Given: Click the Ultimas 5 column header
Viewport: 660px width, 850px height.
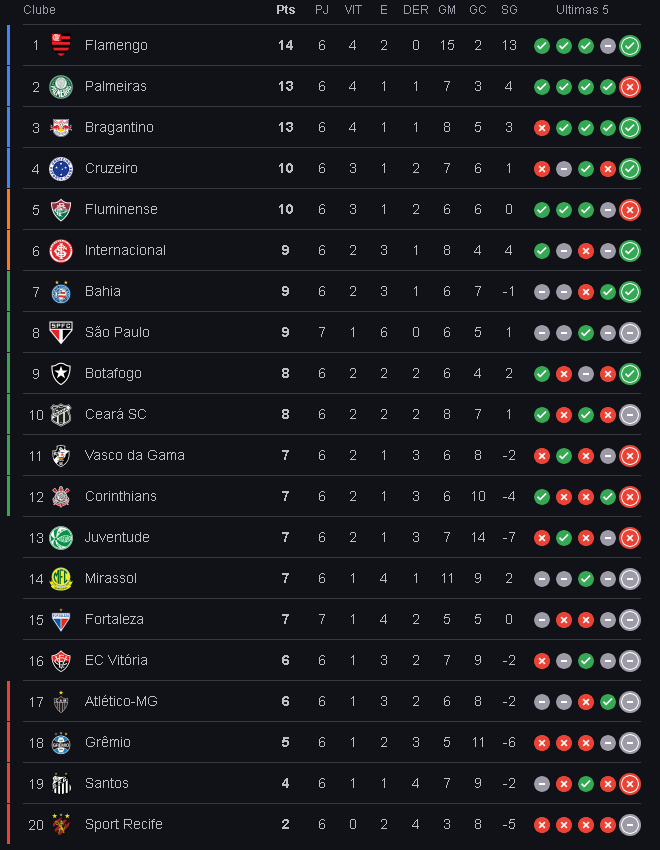Looking at the screenshot, I should [x=582, y=10].
